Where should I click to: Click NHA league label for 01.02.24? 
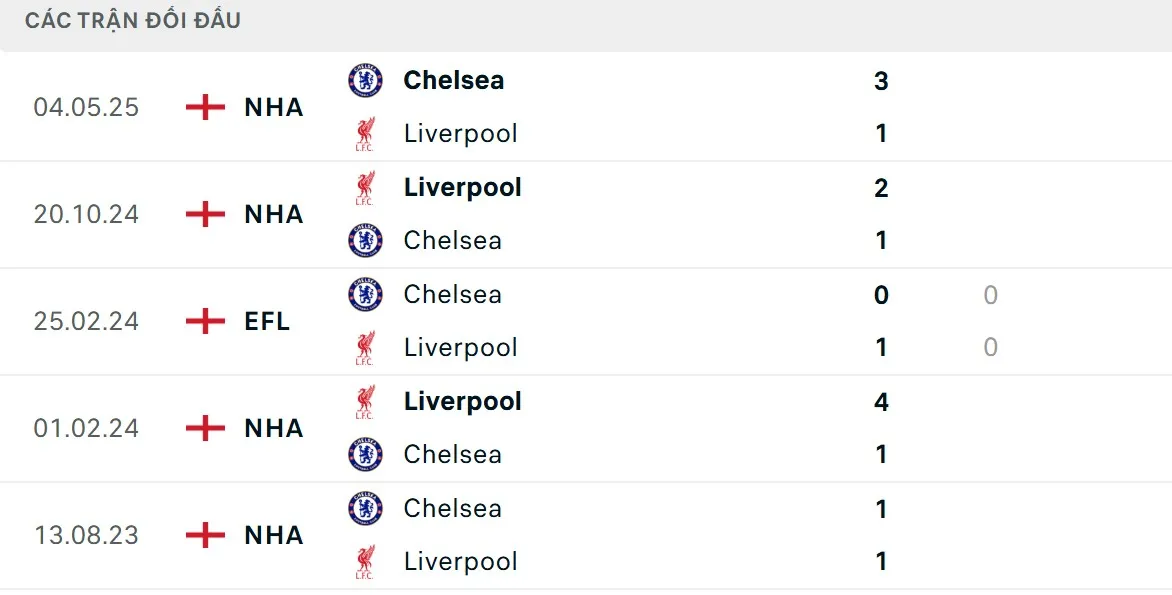(x=273, y=428)
